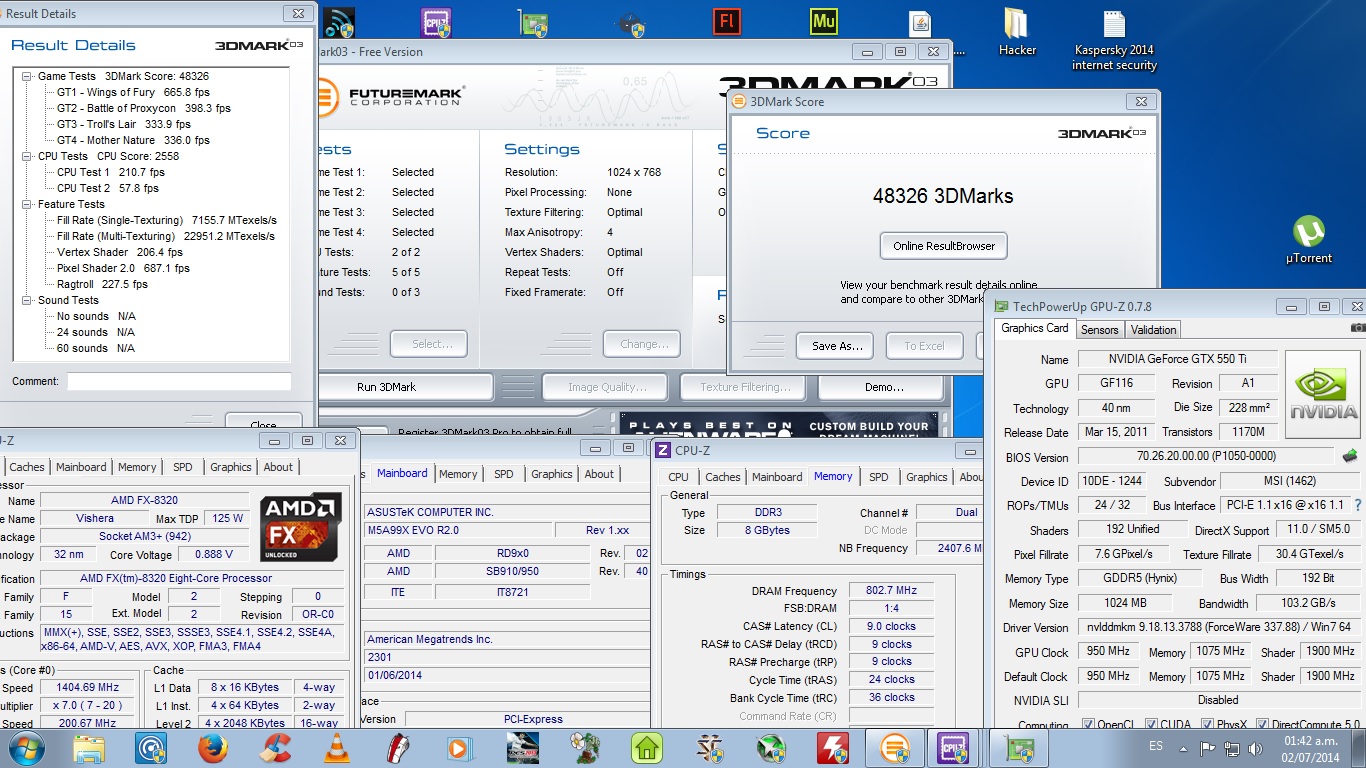Screen dimensions: 1366x768
Task: Open Kaspersky 2014 internet security desktop file
Action: click(x=1114, y=41)
